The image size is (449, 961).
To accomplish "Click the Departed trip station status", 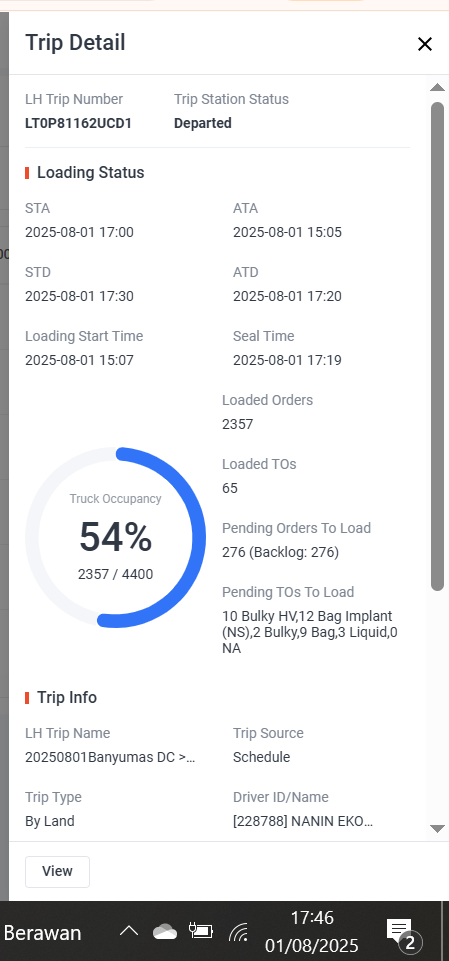I will [203, 123].
